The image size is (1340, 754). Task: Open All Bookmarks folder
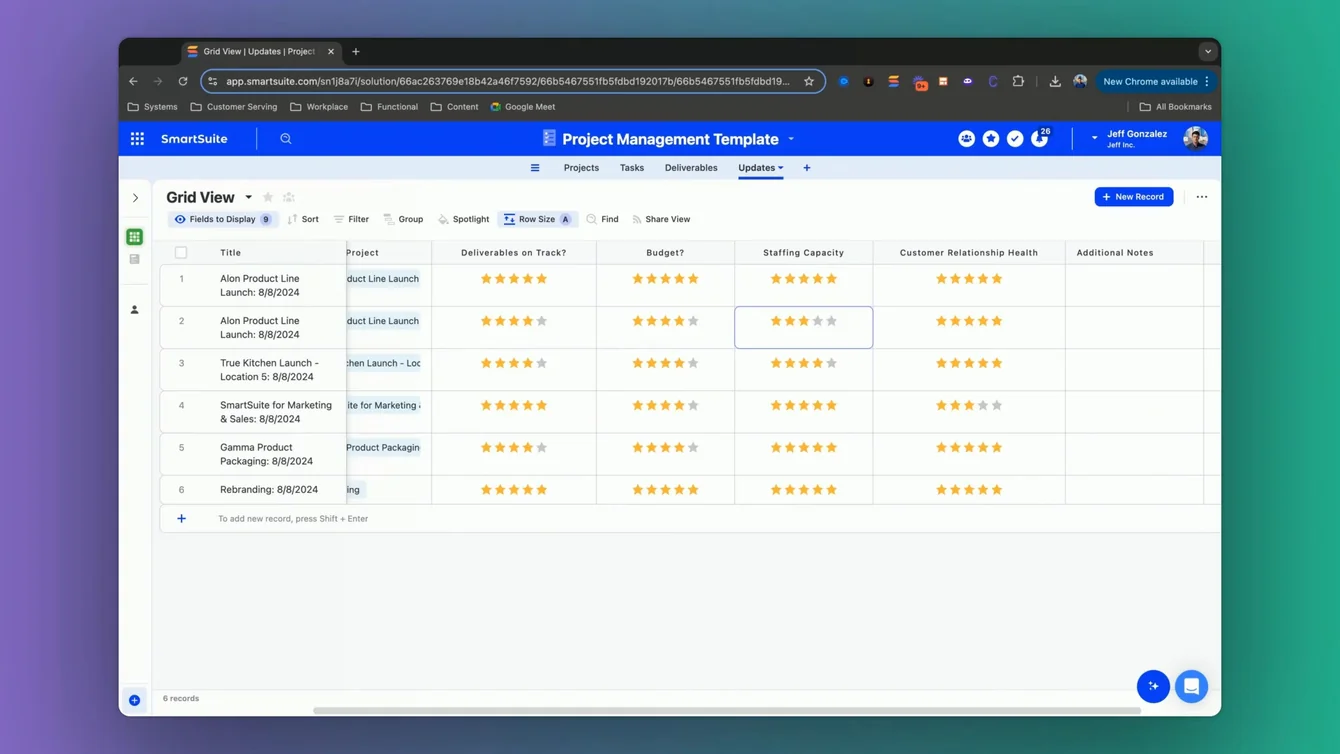pyautogui.click(x=1176, y=107)
